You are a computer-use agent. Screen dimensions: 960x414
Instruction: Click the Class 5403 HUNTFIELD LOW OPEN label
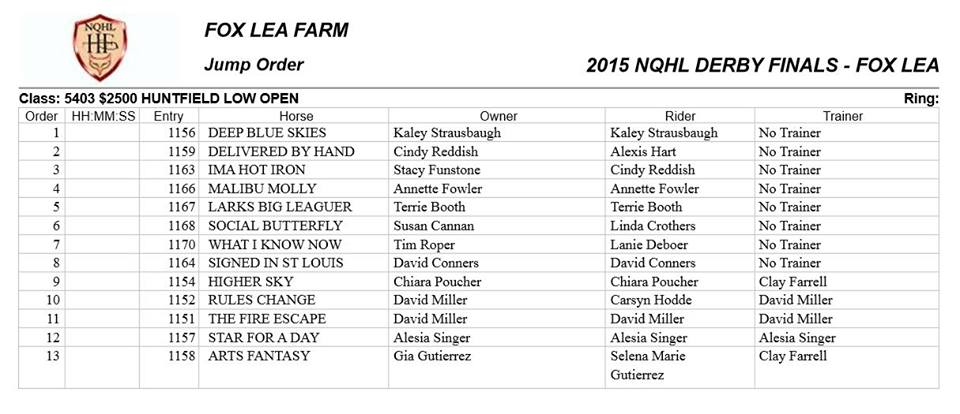(x=159, y=98)
